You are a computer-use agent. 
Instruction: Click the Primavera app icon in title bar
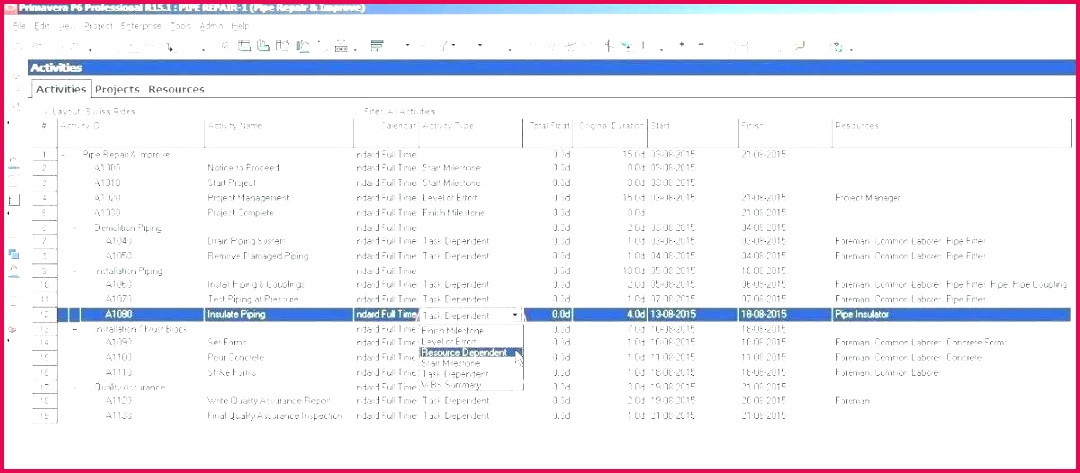click(6, 7)
